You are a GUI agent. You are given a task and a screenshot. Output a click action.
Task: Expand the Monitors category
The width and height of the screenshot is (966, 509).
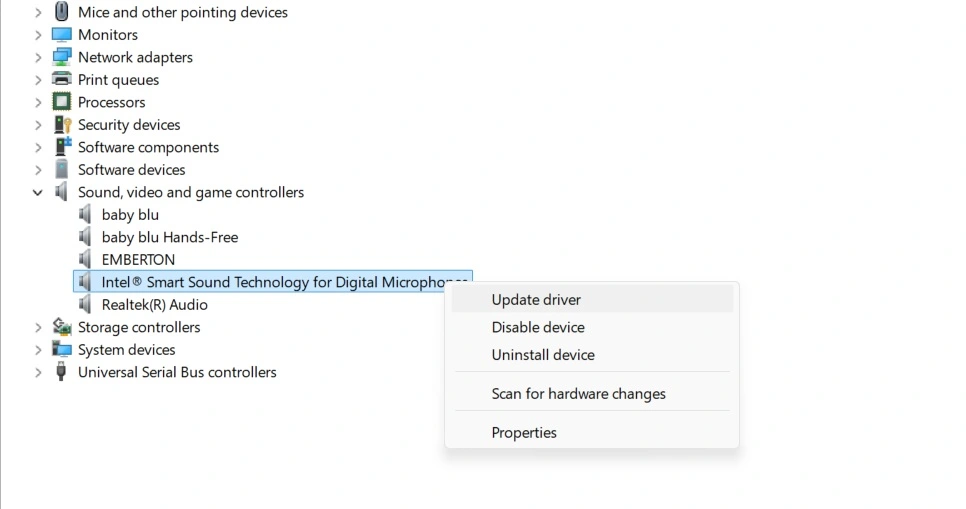38,35
